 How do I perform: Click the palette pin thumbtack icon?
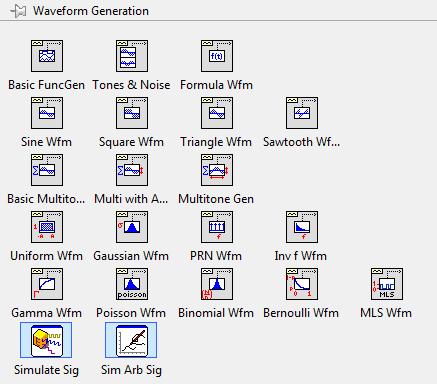(18, 11)
